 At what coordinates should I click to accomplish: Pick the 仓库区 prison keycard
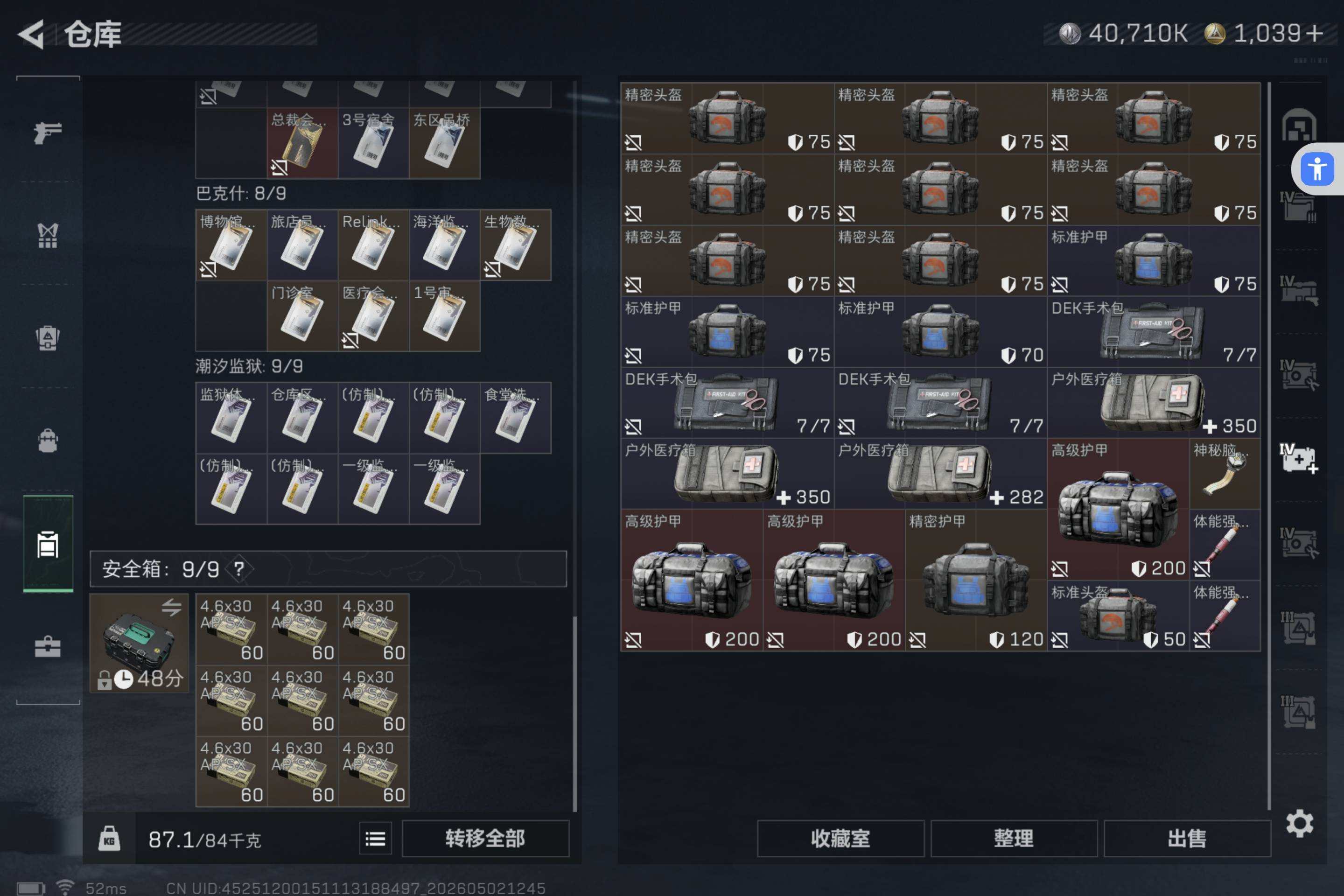(x=302, y=418)
